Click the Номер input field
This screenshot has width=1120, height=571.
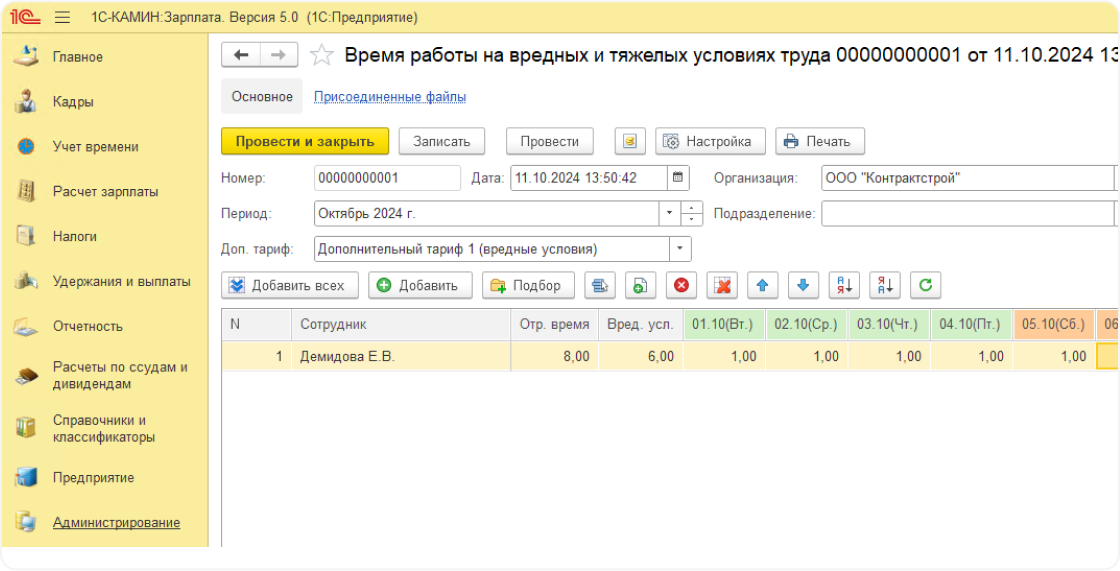pyautogui.click(x=387, y=177)
